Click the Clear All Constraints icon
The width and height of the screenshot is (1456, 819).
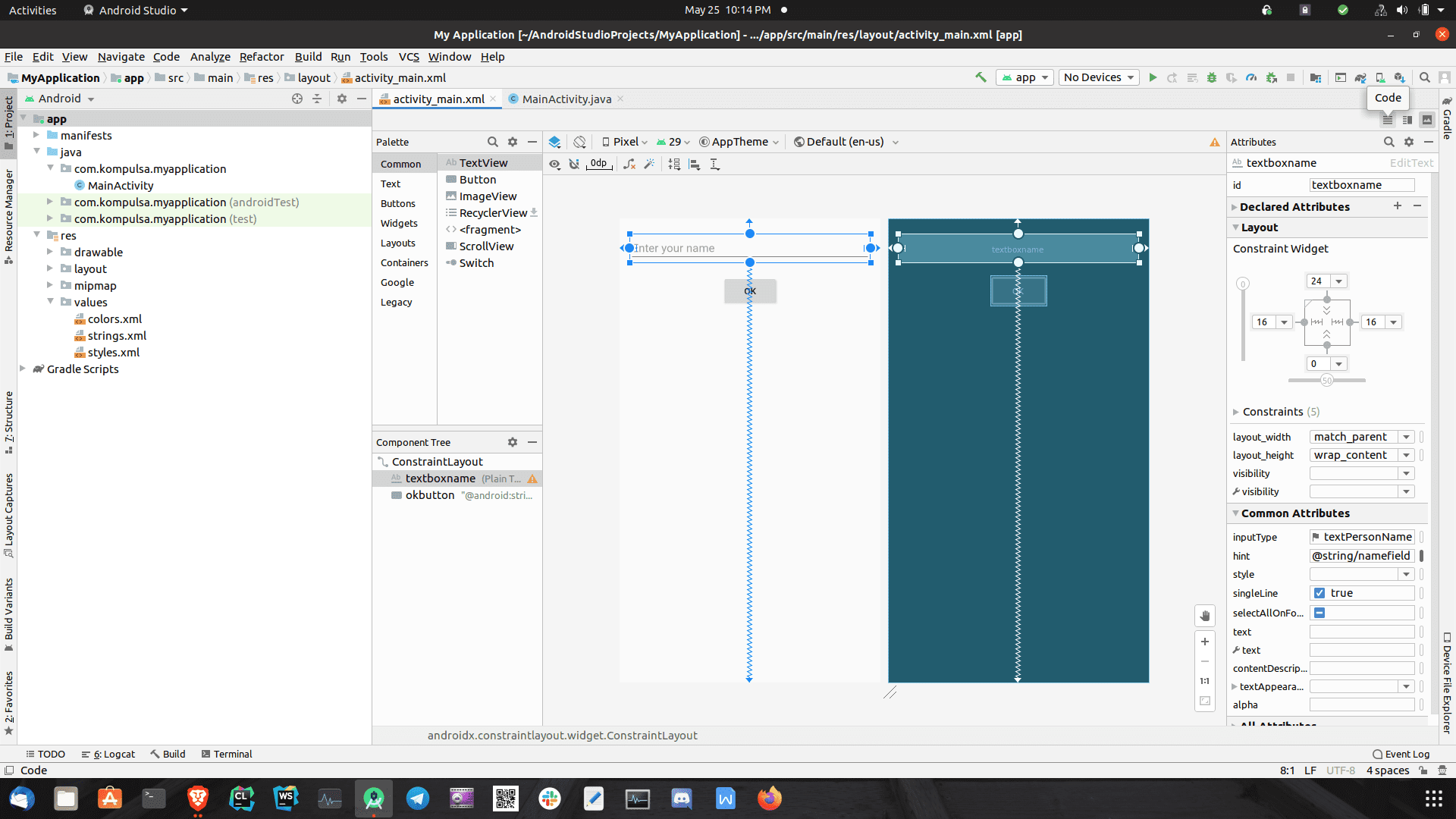point(629,164)
